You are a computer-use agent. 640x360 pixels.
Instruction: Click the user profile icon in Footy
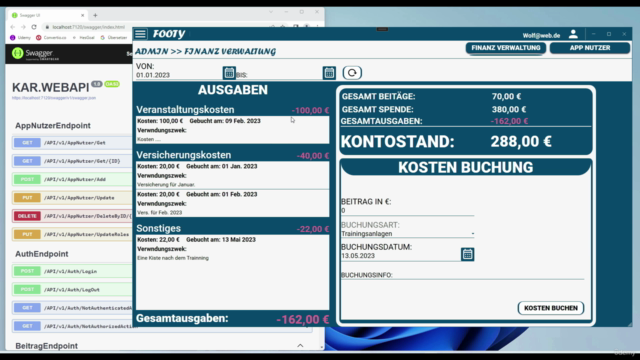pos(573,34)
